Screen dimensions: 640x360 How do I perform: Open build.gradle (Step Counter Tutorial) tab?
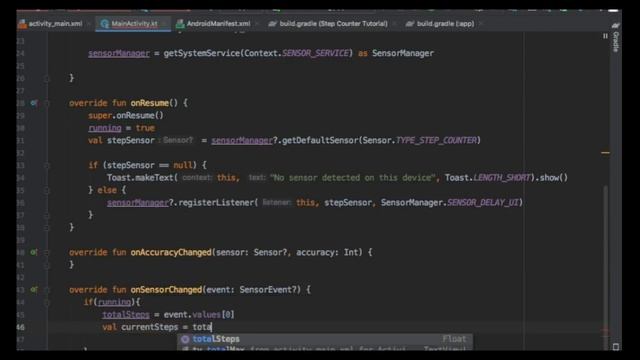[333, 24]
